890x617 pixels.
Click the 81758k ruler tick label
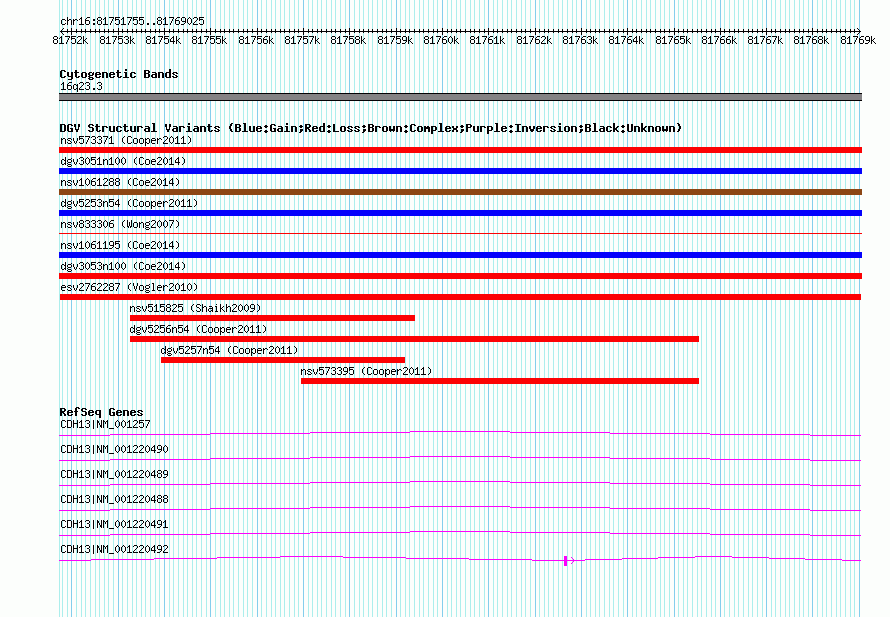coord(348,40)
